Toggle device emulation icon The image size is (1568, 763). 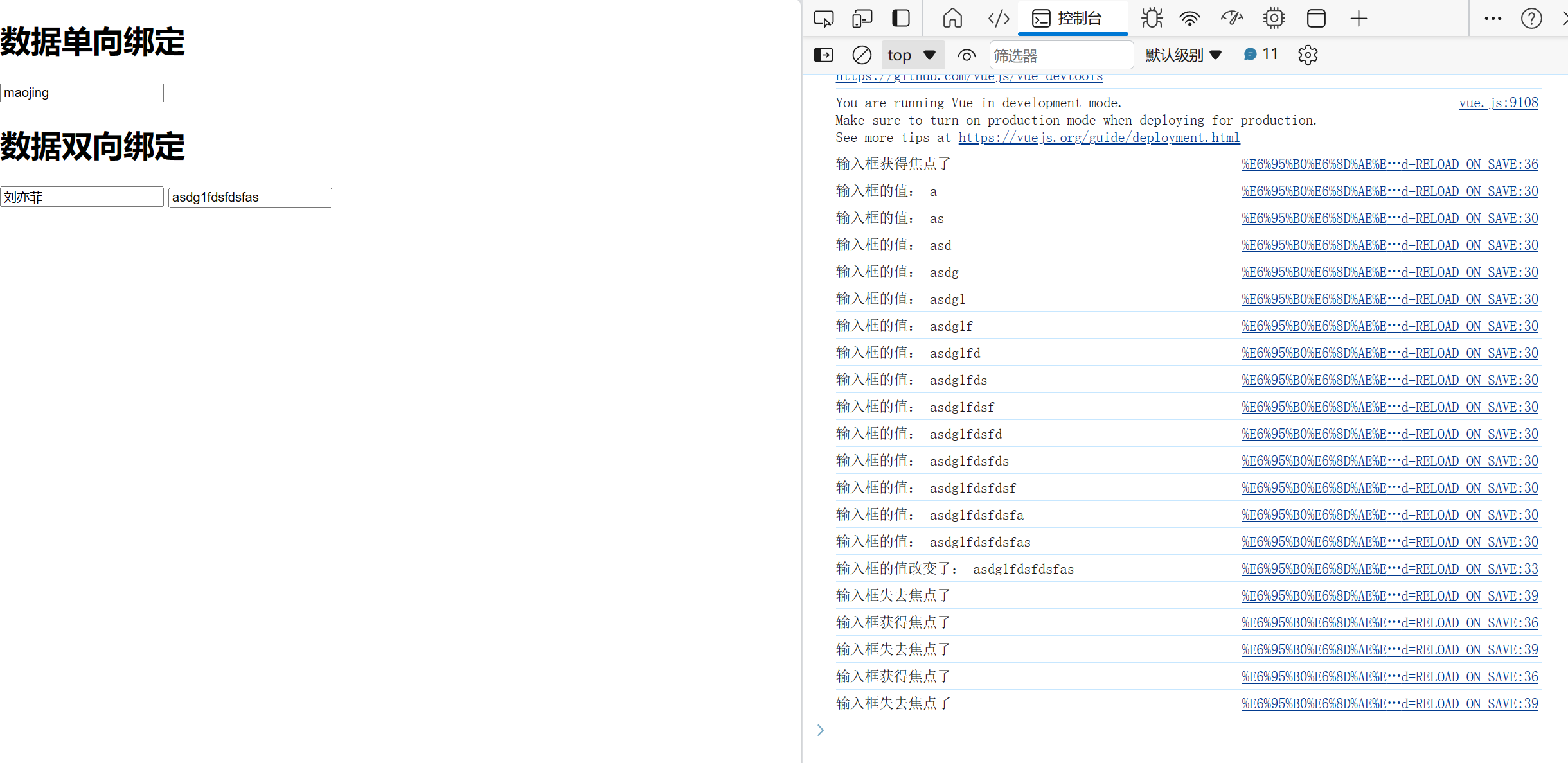coord(862,19)
